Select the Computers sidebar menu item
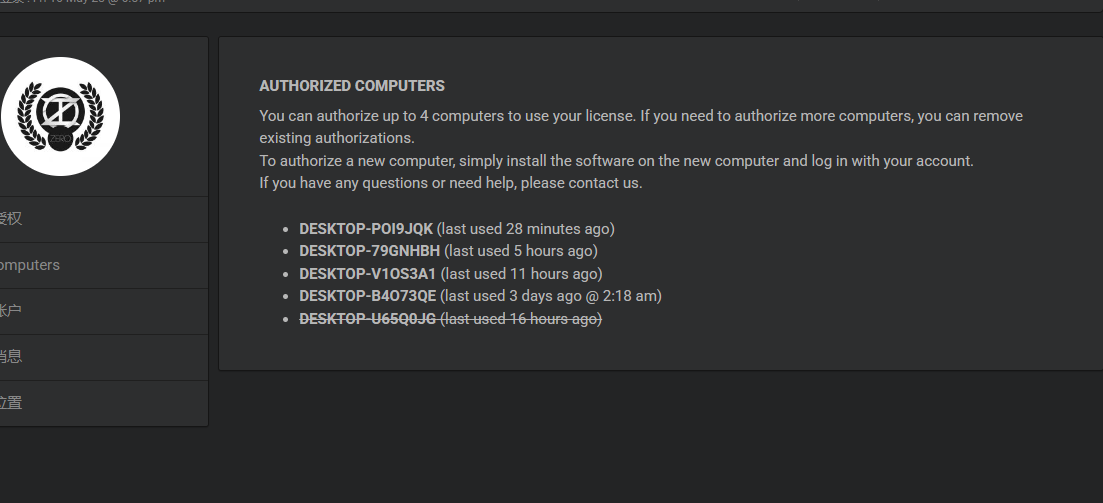 (x=104, y=265)
